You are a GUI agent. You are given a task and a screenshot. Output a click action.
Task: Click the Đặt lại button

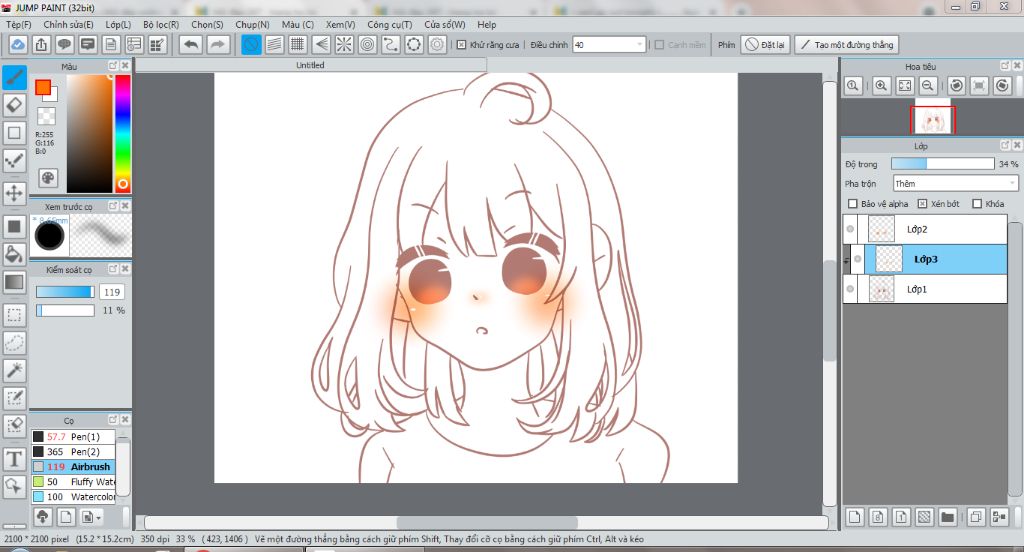click(765, 44)
